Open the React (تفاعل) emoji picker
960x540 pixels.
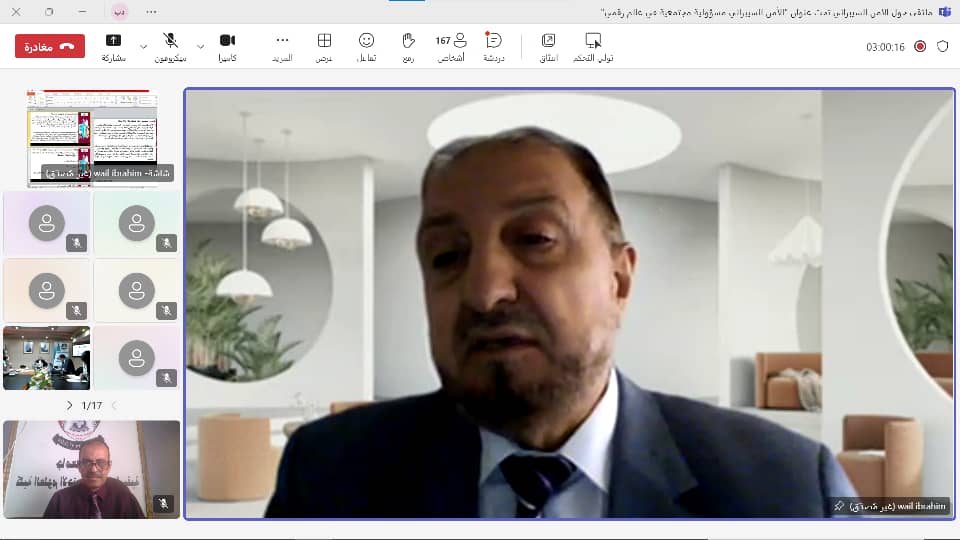click(366, 46)
